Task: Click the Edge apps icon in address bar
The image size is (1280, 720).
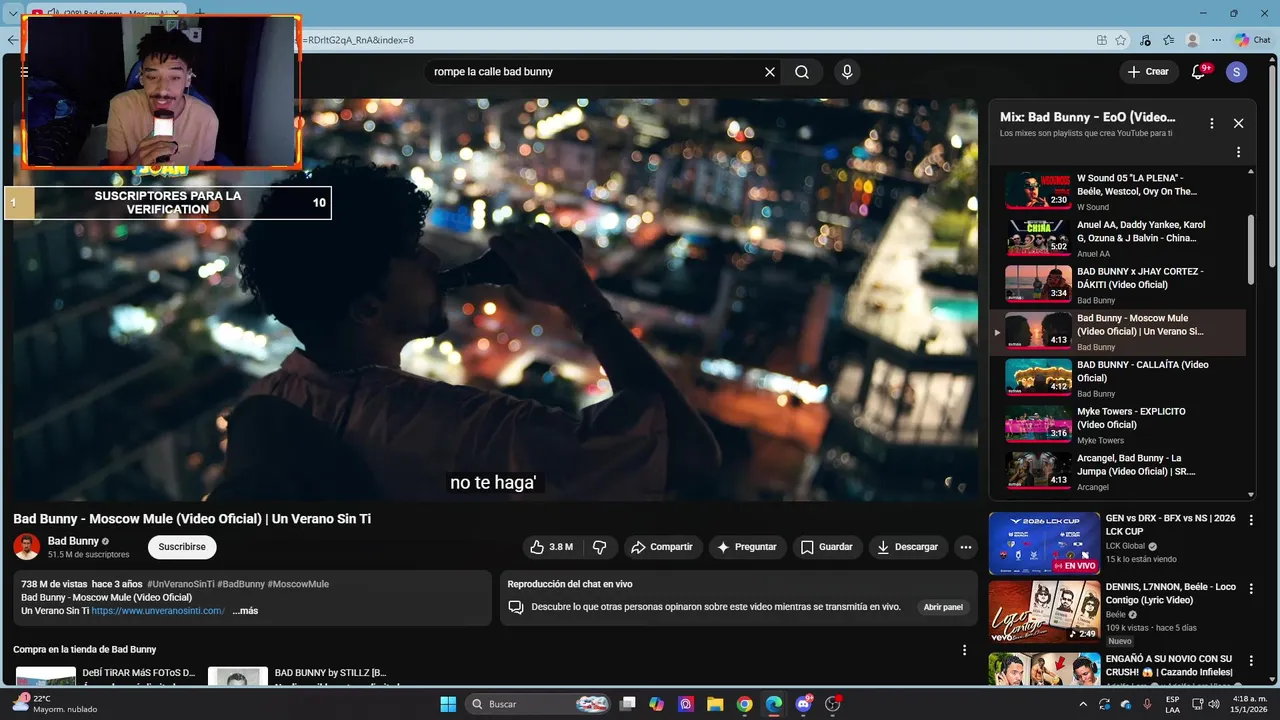Action: (1102, 40)
